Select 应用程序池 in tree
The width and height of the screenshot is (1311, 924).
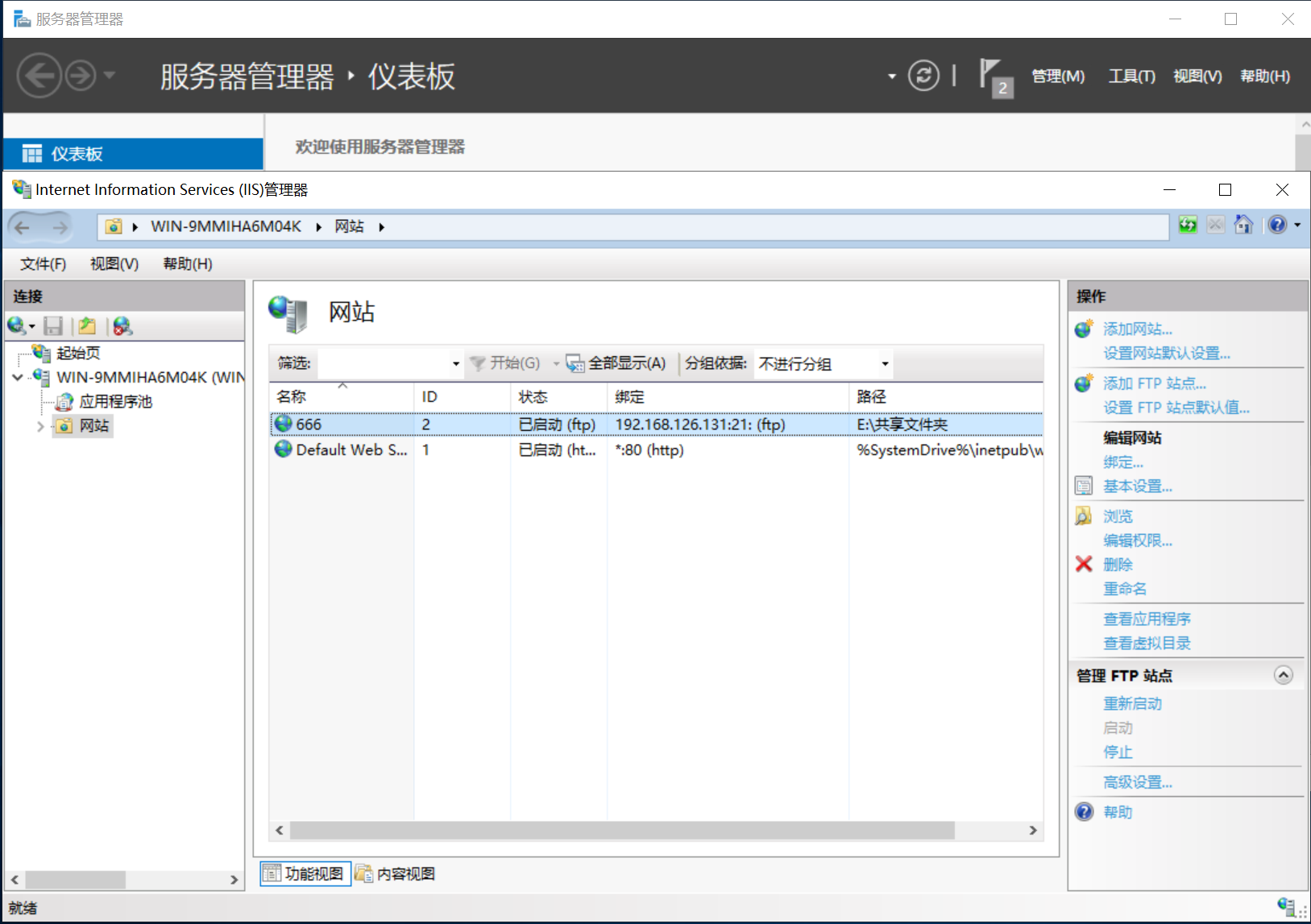click(115, 401)
